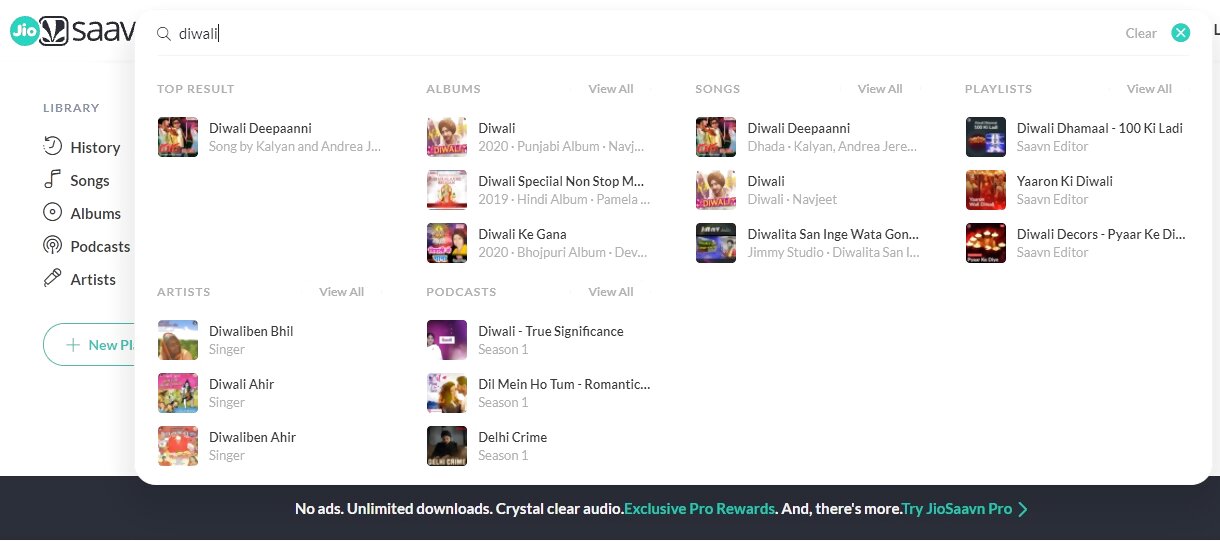Click the JioSaavn logo
Viewport: 1220px width, 541px height.
[x=72, y=31]
